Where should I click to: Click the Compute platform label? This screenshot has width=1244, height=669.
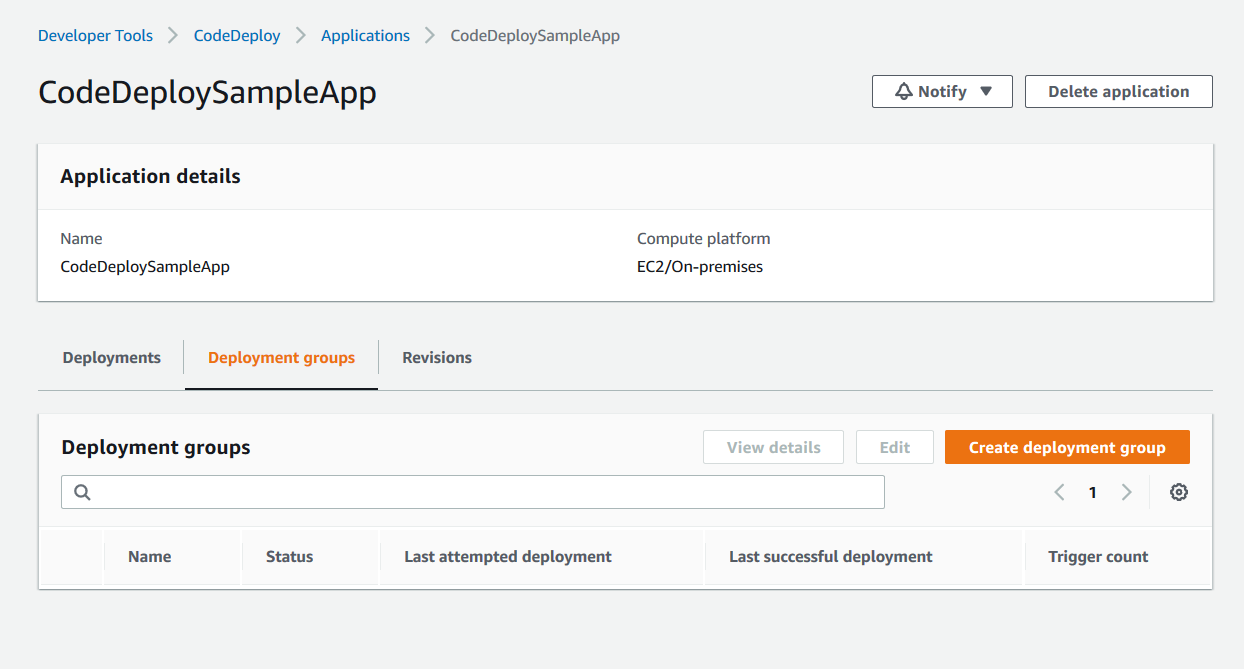[704, 238]
